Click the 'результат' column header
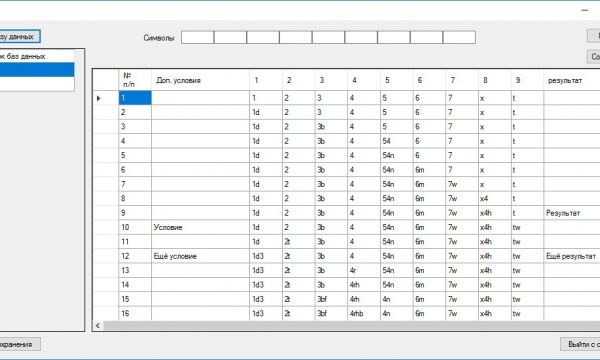This screenshot has height=360, width=600. [x=572, y=80]
